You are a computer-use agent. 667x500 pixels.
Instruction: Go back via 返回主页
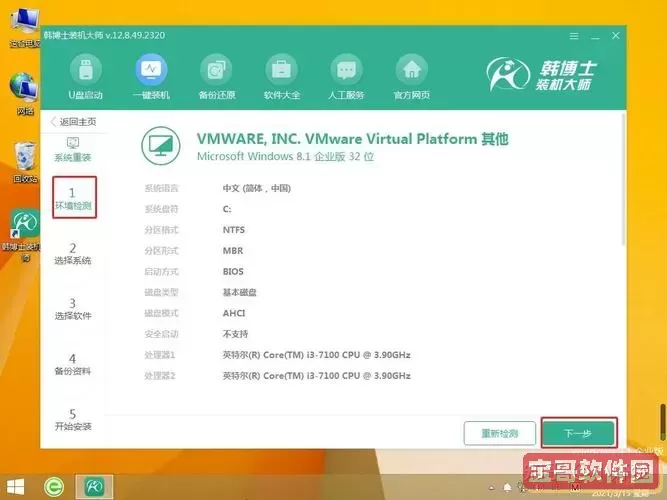[73, 122]
